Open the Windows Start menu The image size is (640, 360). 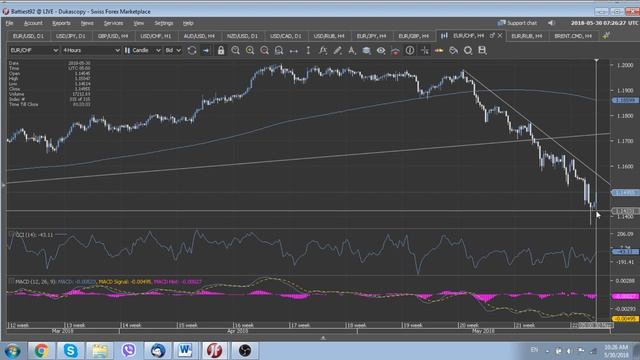click(x=12, y=351)
